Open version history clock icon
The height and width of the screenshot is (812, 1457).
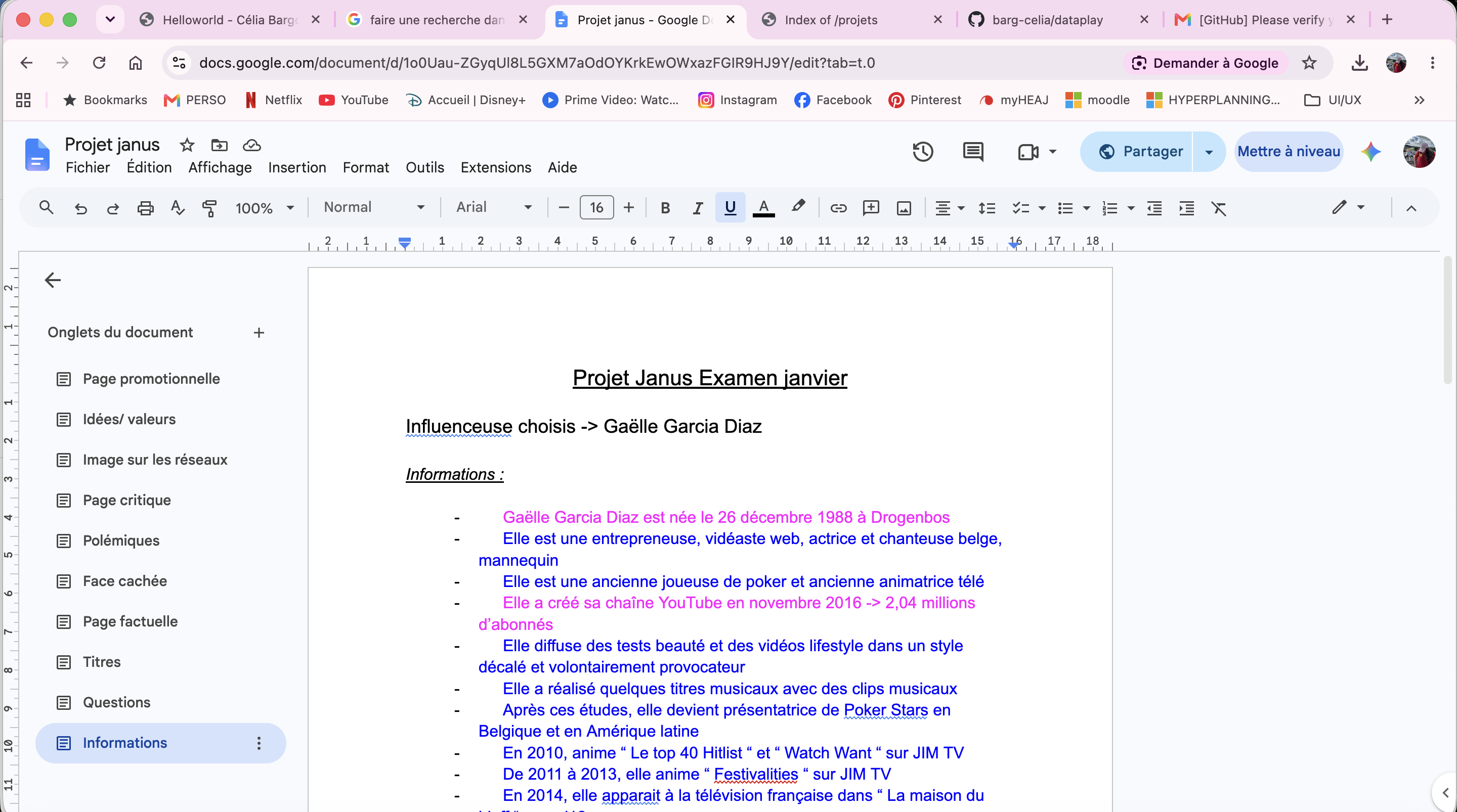tap(922, 152)
